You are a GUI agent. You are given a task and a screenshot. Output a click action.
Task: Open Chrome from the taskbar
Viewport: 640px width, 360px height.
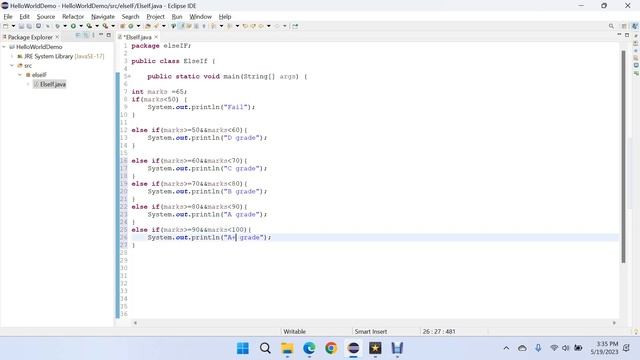331,348
